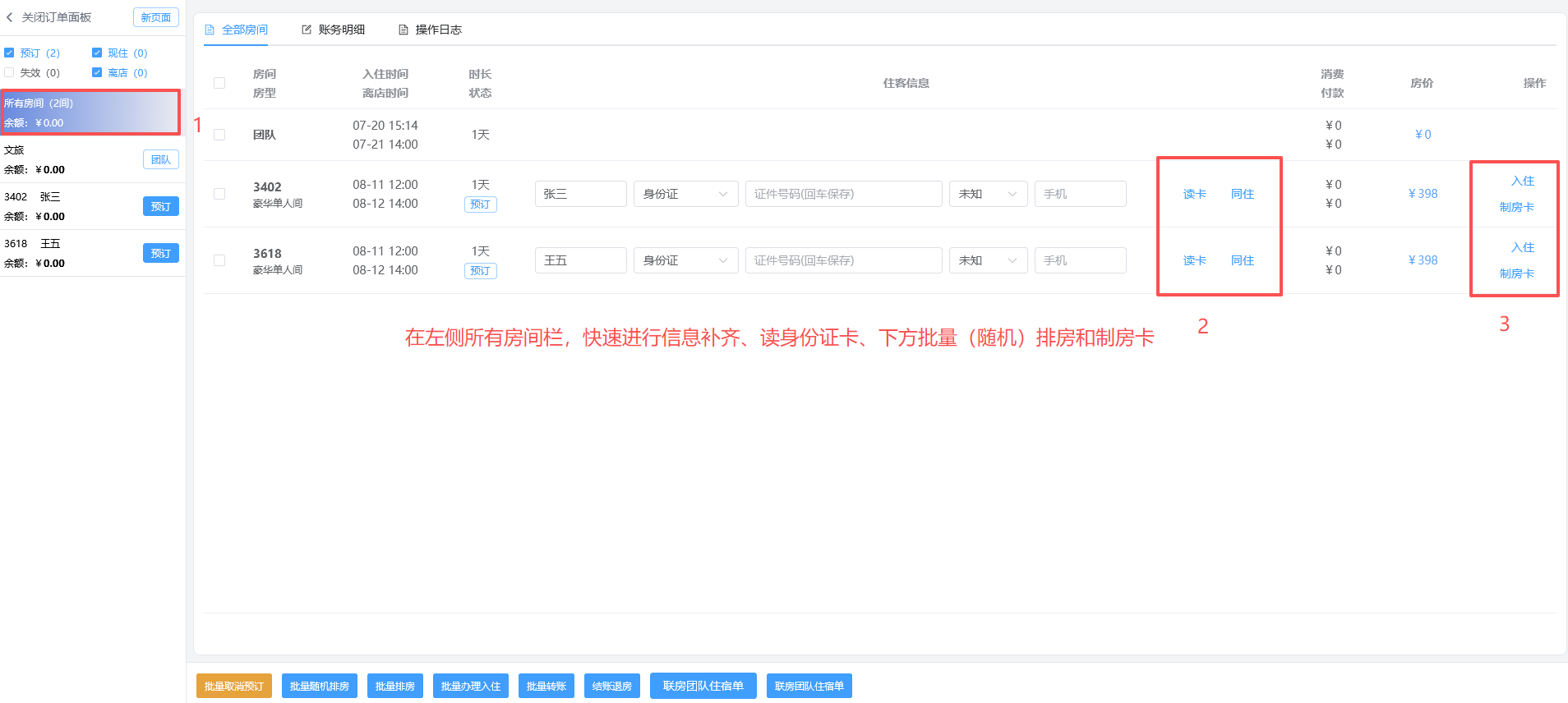Click the 批量随机排房 button
The height and width of the screenshot is (703, 1568).
(320, 686)
